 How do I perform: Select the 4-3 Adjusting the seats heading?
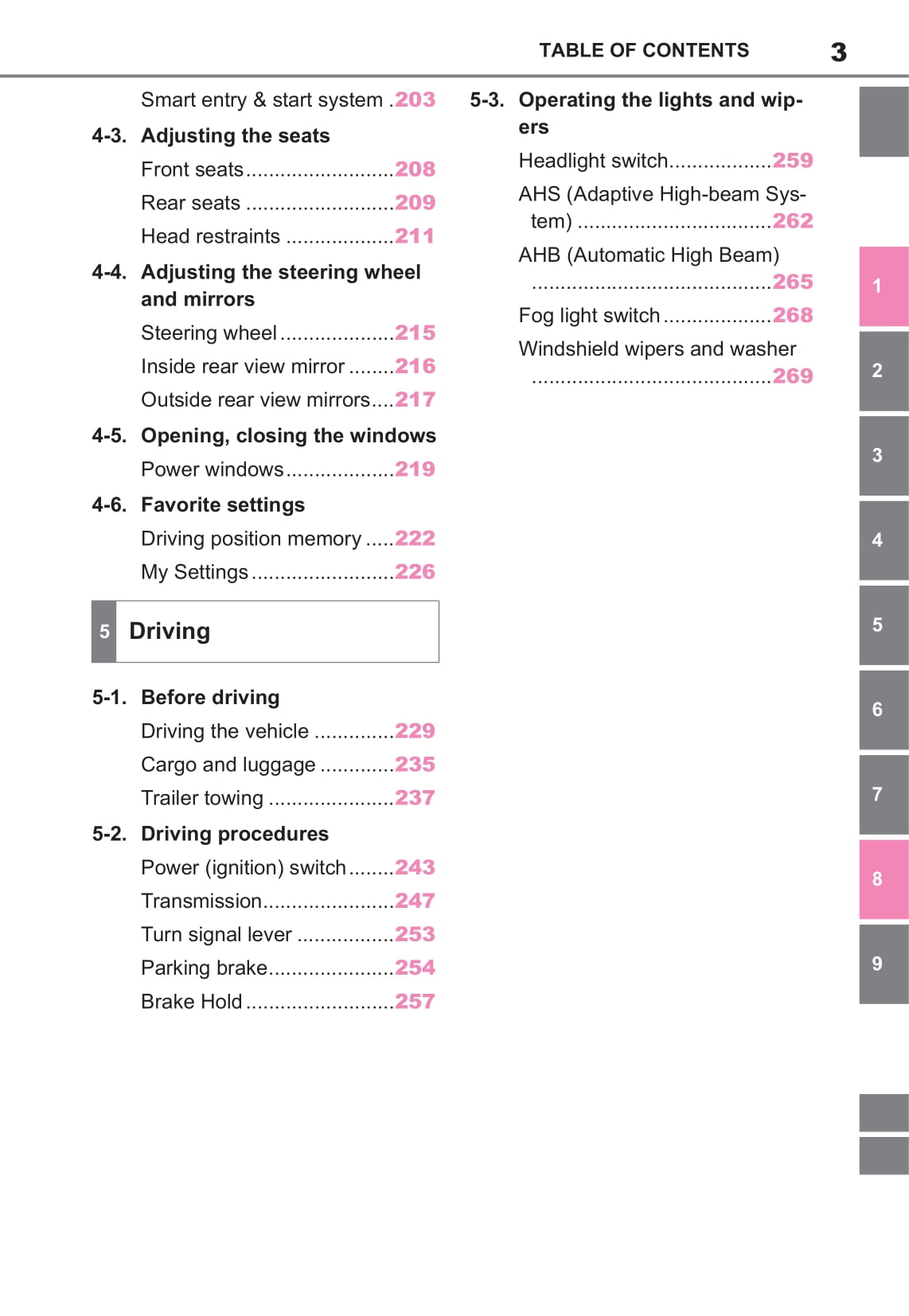[235, 136]
